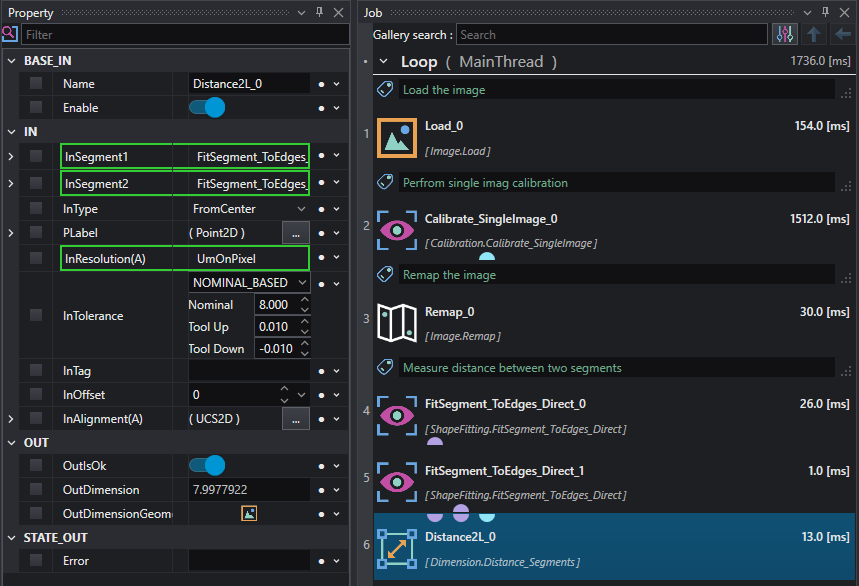Click the Calibrate_SingleImage_0 eye icon
Viewport: 859px width, 586px height.
coord(396,230)
